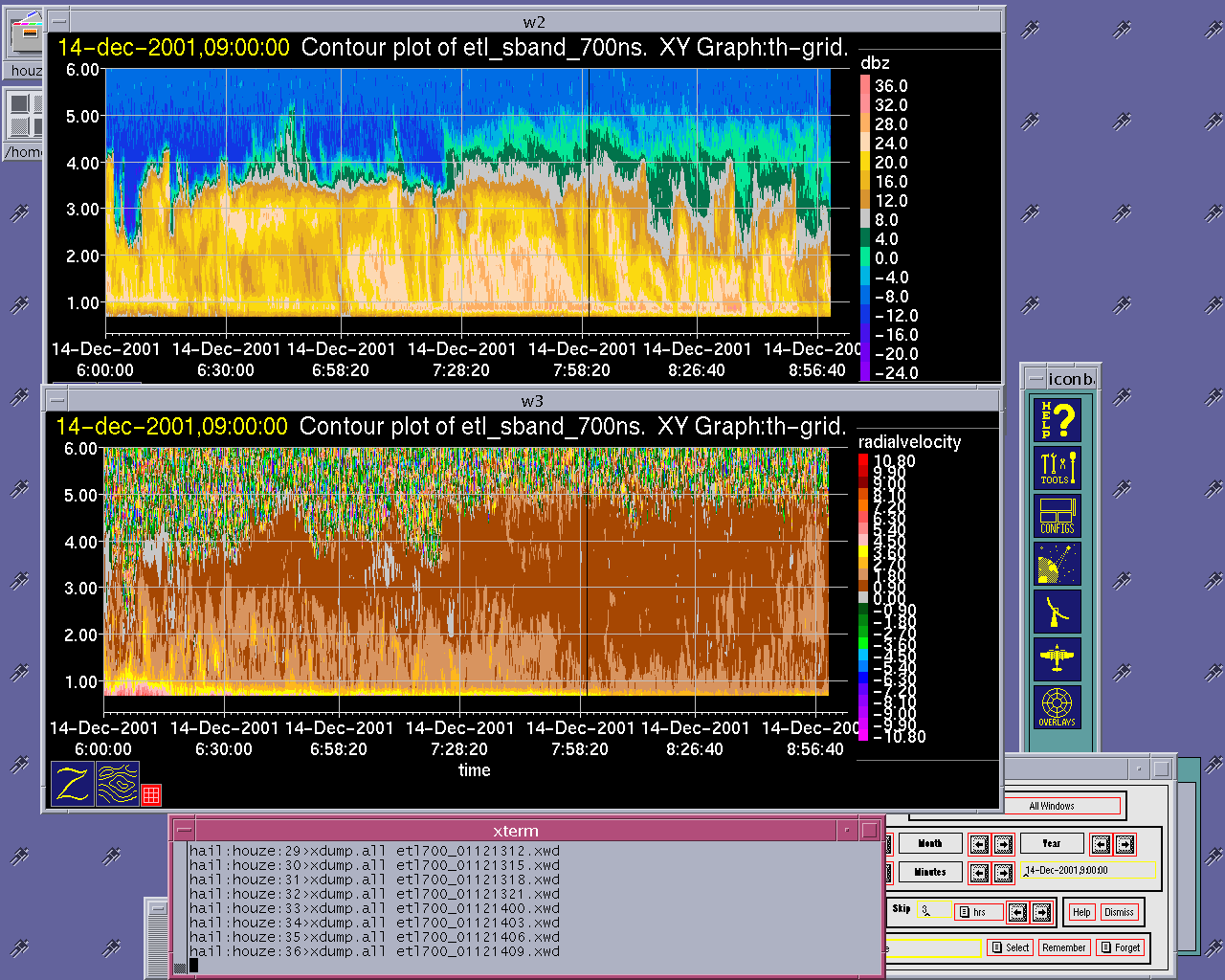Open the hrs skip-unit dropdown
The width and height of the screenshot is (1225, 980).
(979, 912)
